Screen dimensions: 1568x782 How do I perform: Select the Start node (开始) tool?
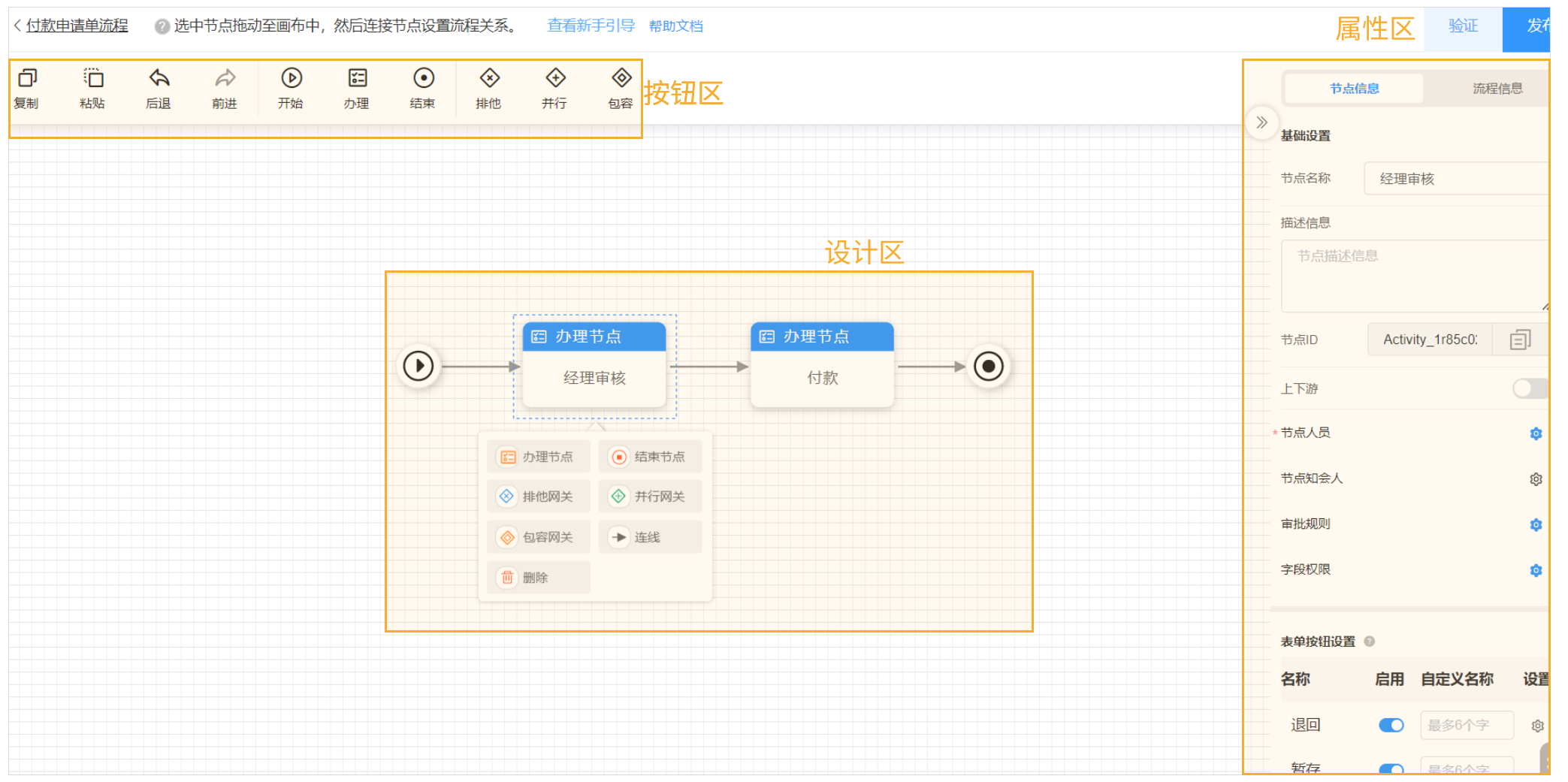[291, 79]
